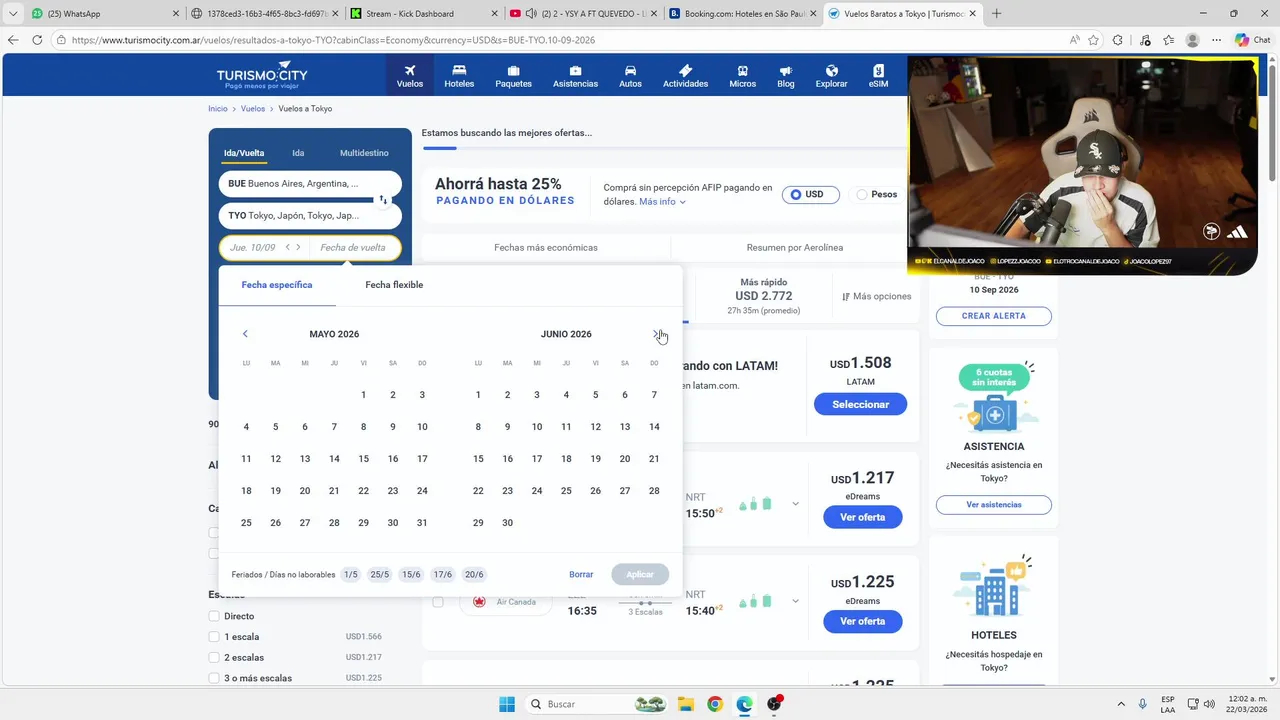
Task: Open new browser tab plus button
Action: pyautogui.click(x=996, y=14)
